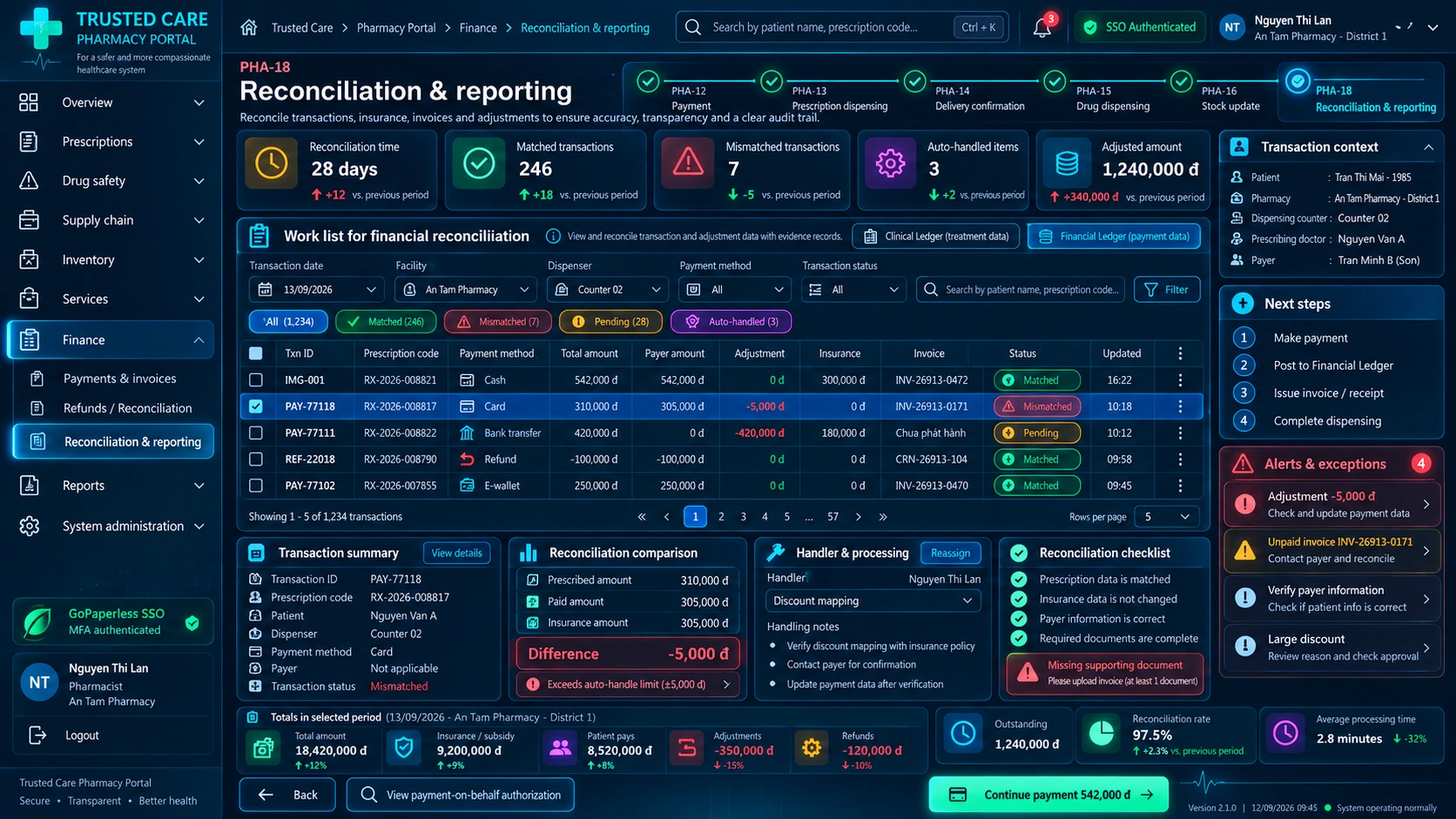Open the Dispenser Counter 02 dropdown
The height and width of the screenshot is (819, 1456).
[x=608, y=290]
